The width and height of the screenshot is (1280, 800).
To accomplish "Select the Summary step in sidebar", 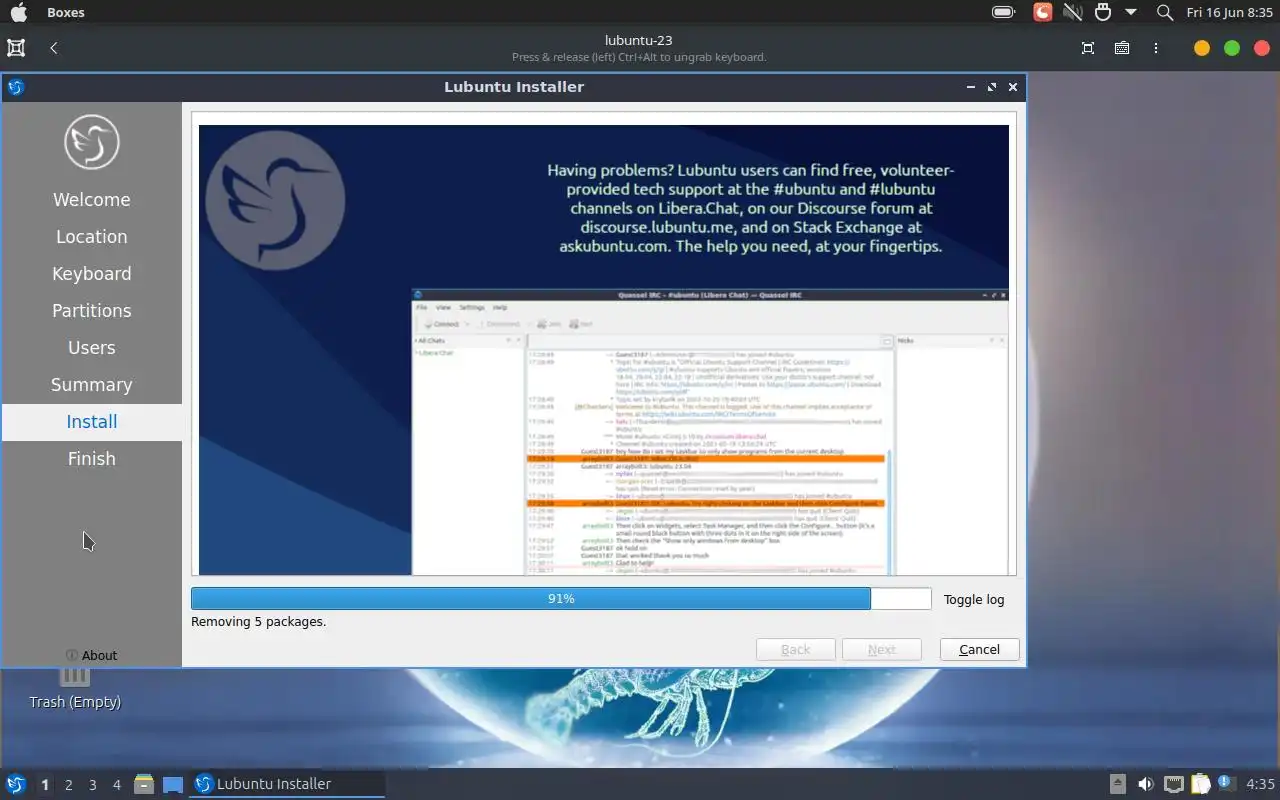I will [x=92, y=384].
